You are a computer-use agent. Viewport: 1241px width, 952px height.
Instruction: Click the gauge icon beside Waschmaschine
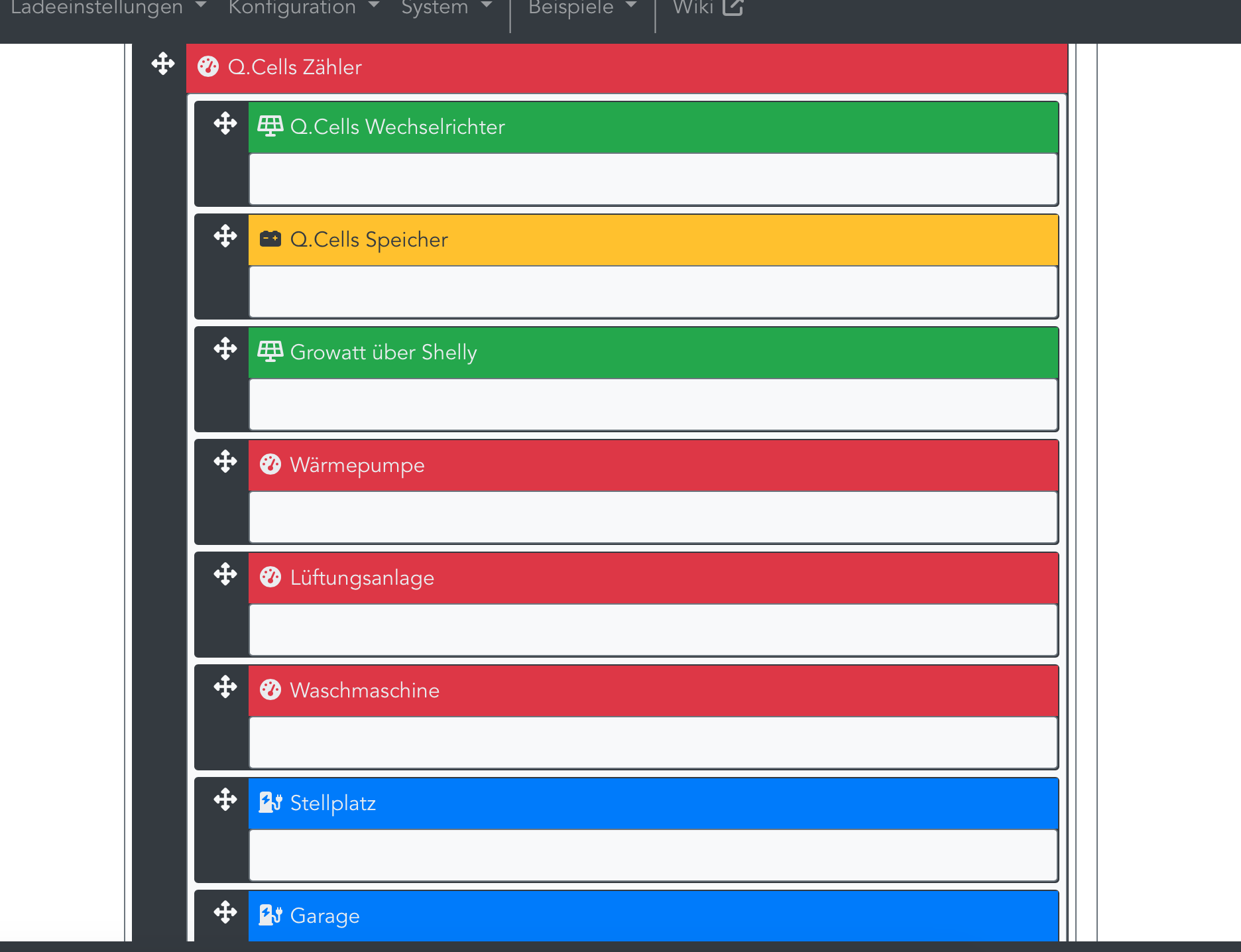coord(270,690)
